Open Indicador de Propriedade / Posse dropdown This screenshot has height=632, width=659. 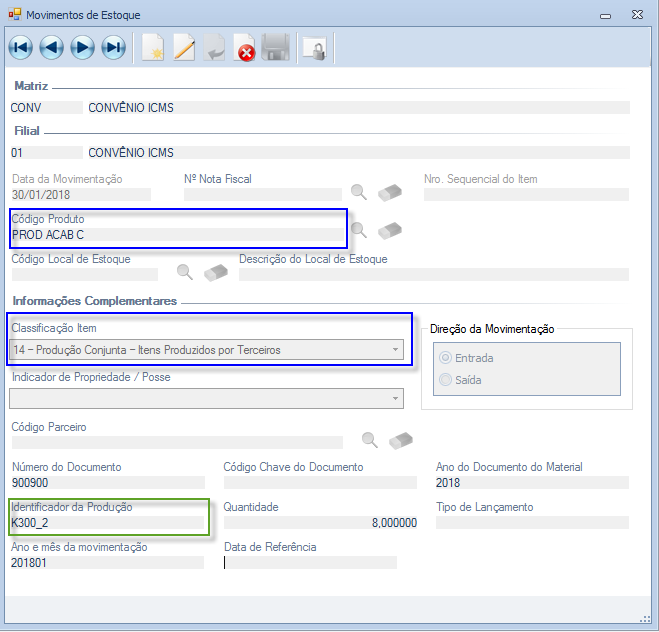coord(396,398)
